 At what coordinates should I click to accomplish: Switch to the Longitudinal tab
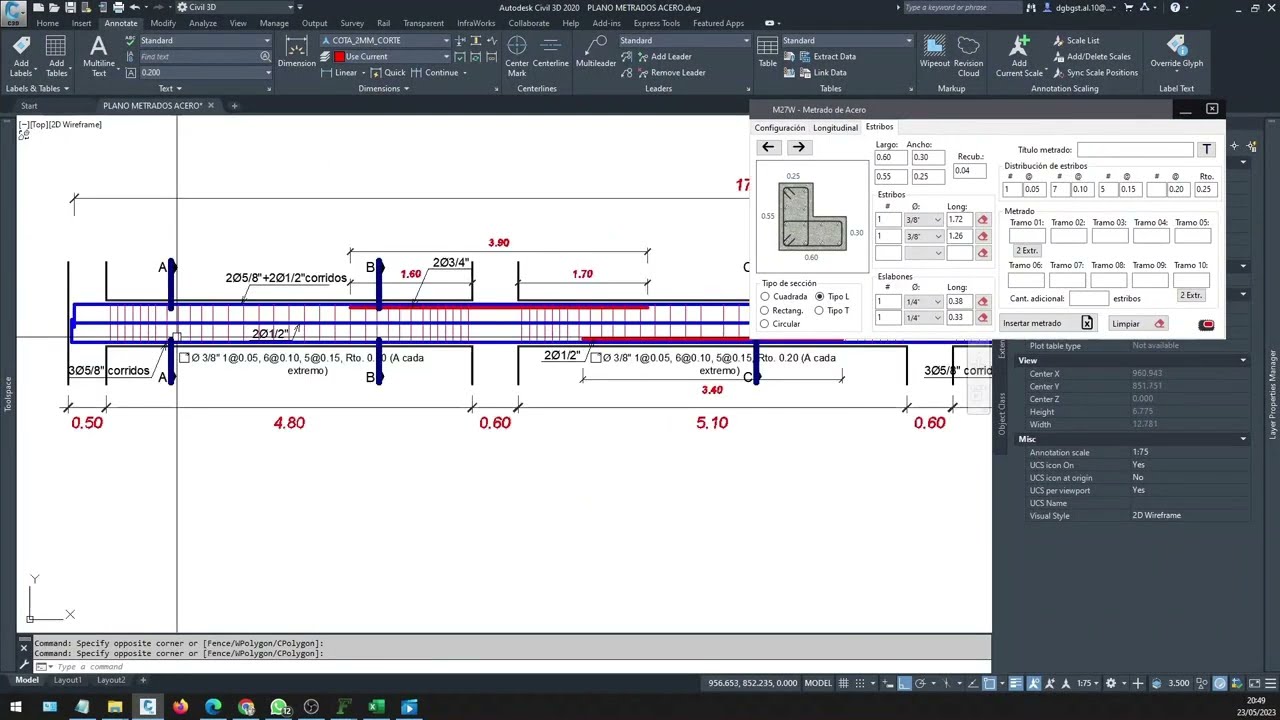pos(835,128)
